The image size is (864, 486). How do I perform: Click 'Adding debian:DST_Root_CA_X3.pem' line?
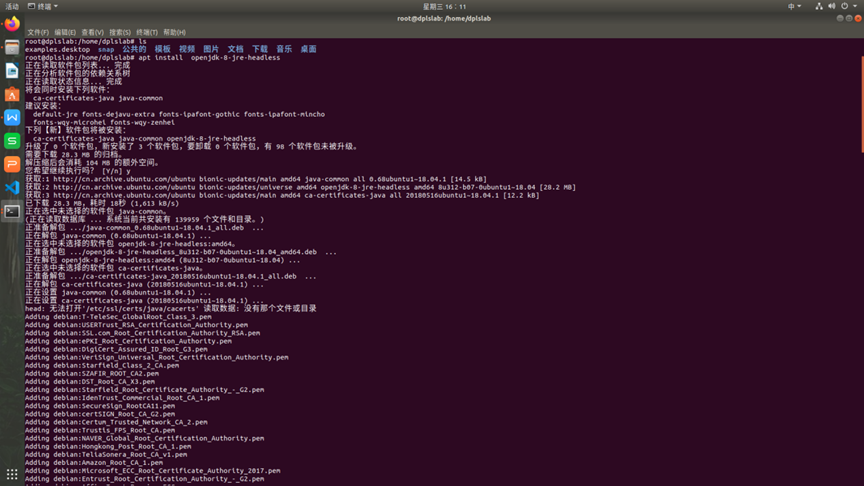click(90, 381)
